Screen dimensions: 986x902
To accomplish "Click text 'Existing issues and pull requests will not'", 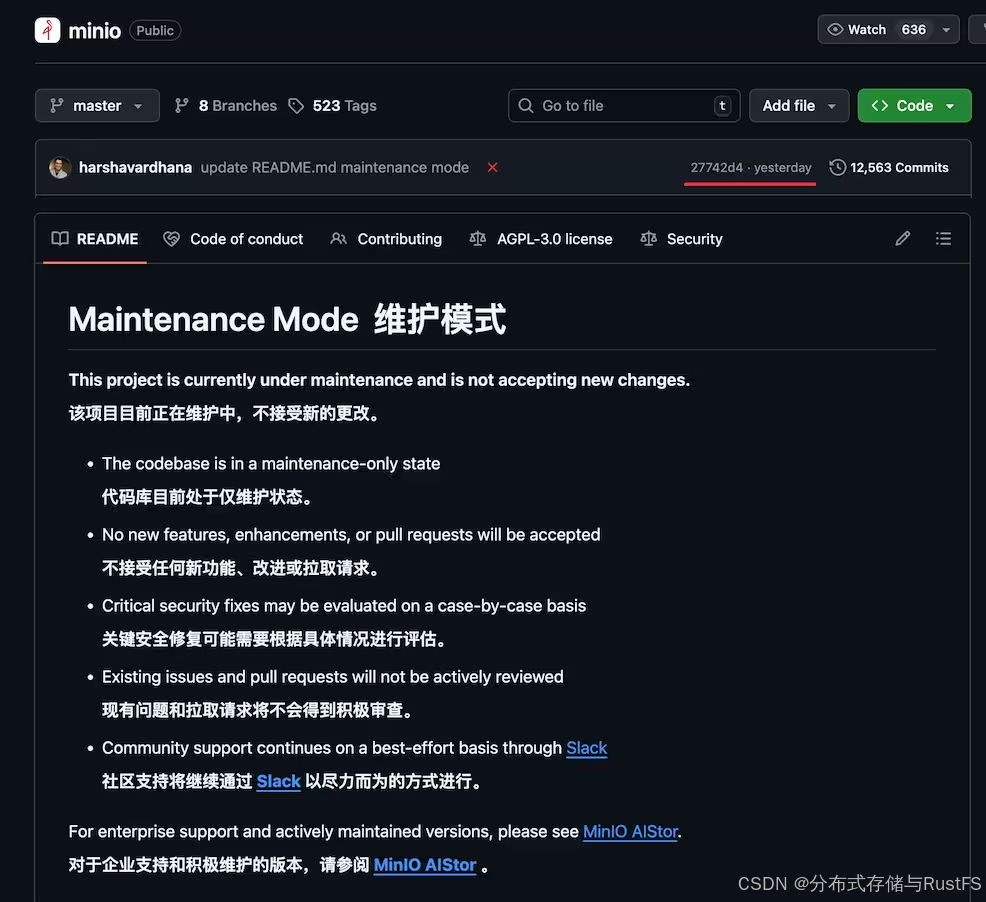I will click(253, 677).
